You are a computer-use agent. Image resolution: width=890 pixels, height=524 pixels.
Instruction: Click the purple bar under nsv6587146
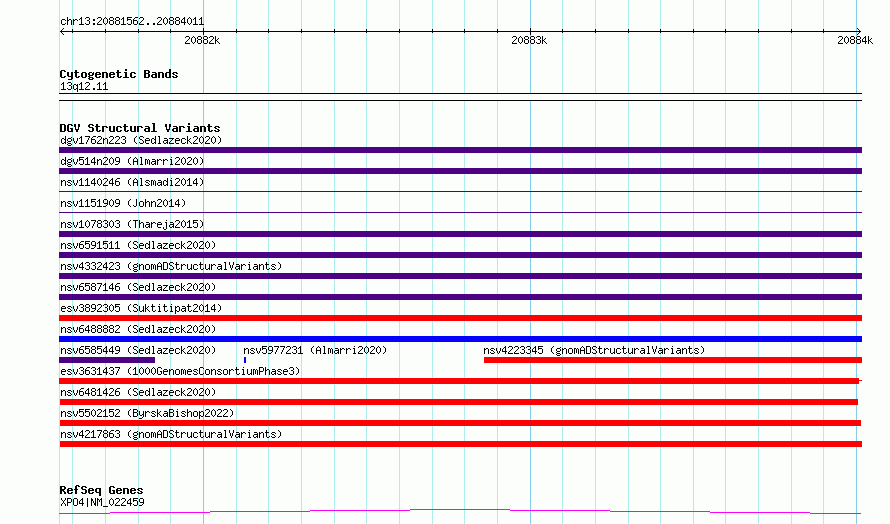coord(460,297)
